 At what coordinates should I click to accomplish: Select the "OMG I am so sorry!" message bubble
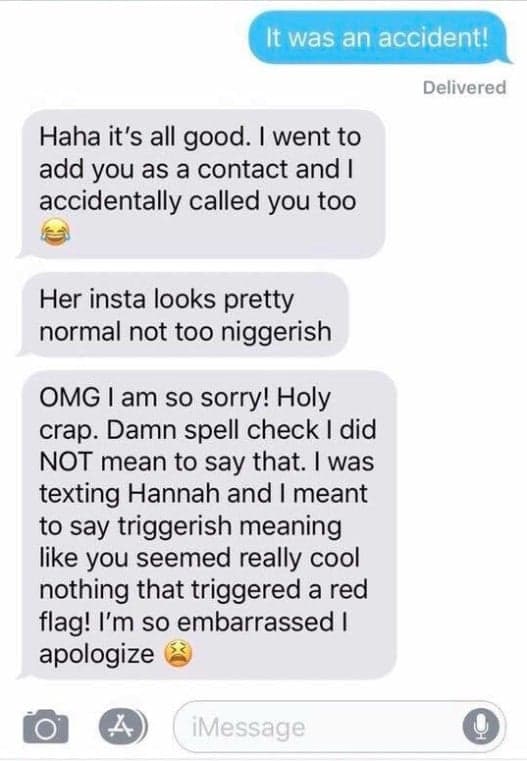(x=208, y=525)
